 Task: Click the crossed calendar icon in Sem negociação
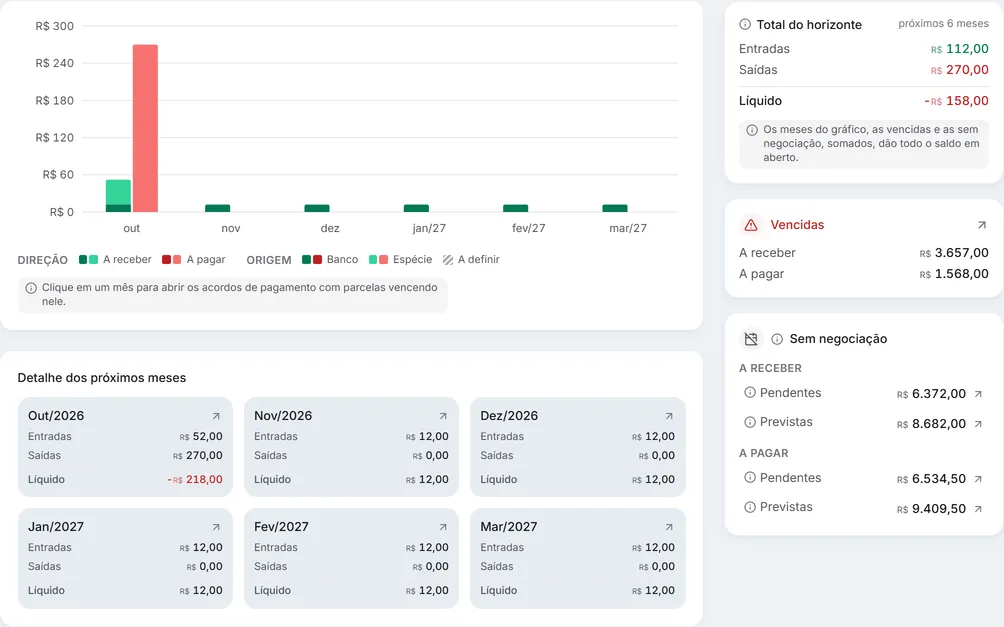(751, 339)
